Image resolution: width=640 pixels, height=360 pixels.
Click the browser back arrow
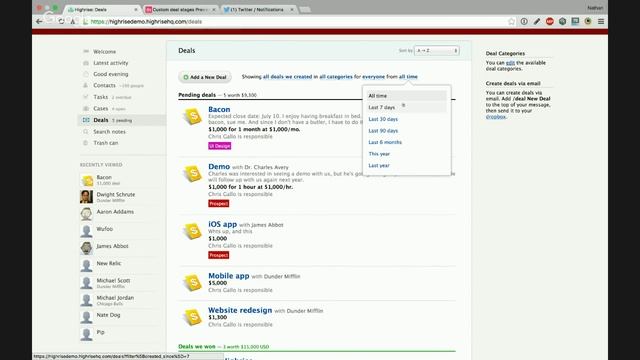[x=39, y=22]
